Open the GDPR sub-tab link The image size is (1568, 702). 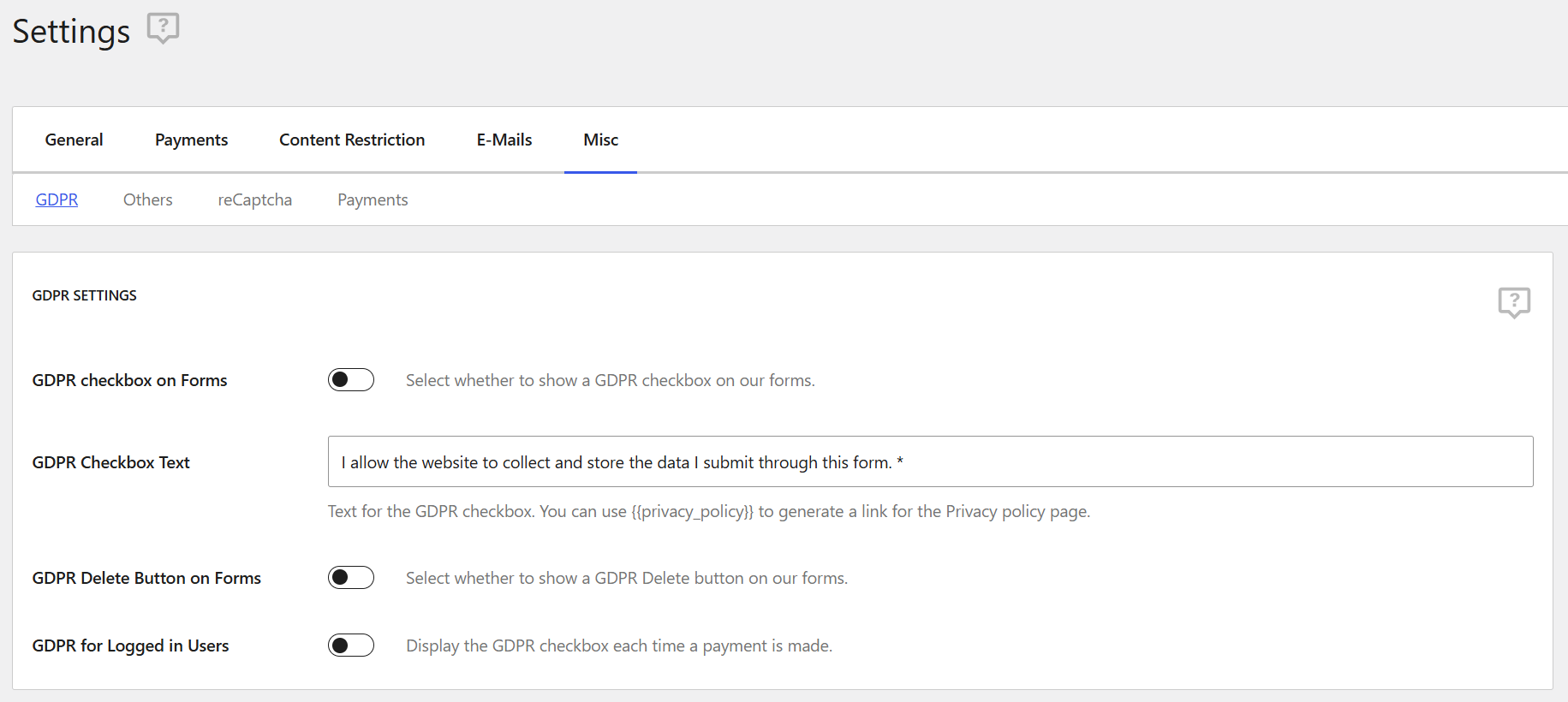[x=57, y=199]
